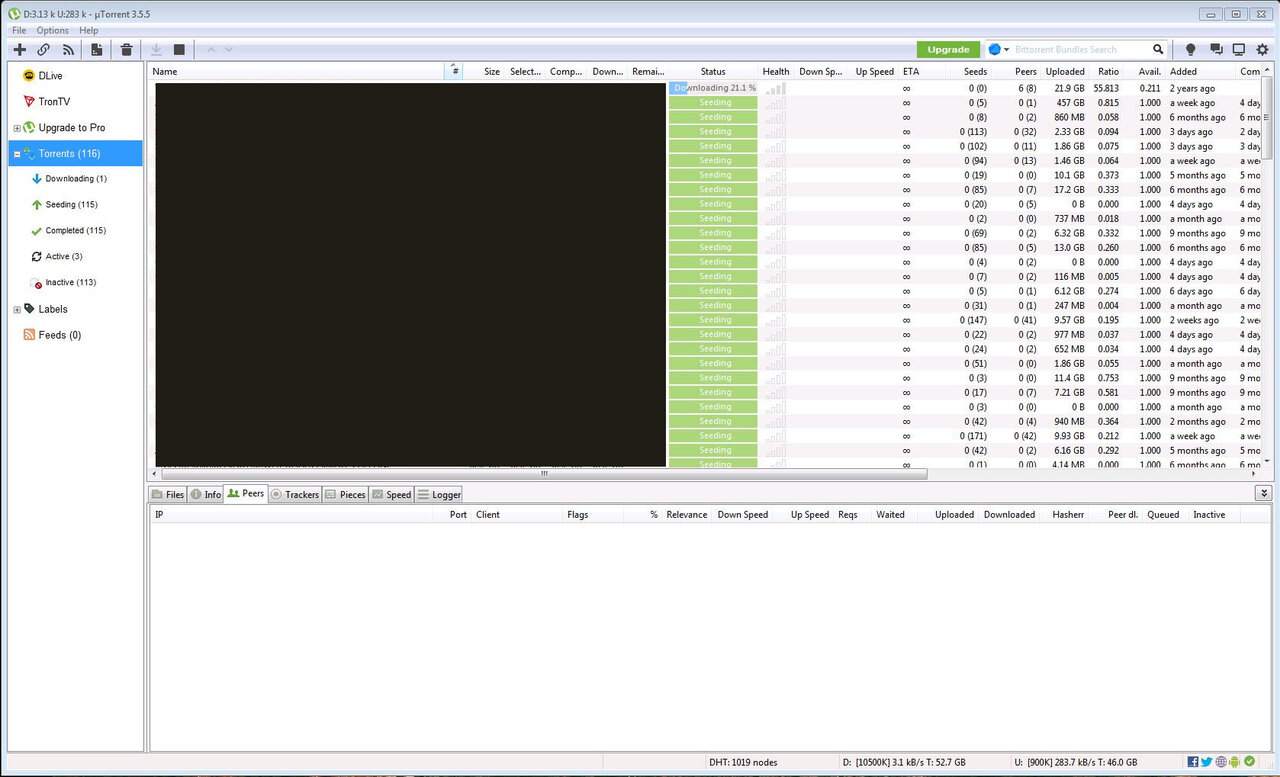Click the Downloading 21.1 % progress bar
The width and height of the screenshot is (1280, 777).
[713, 88]
